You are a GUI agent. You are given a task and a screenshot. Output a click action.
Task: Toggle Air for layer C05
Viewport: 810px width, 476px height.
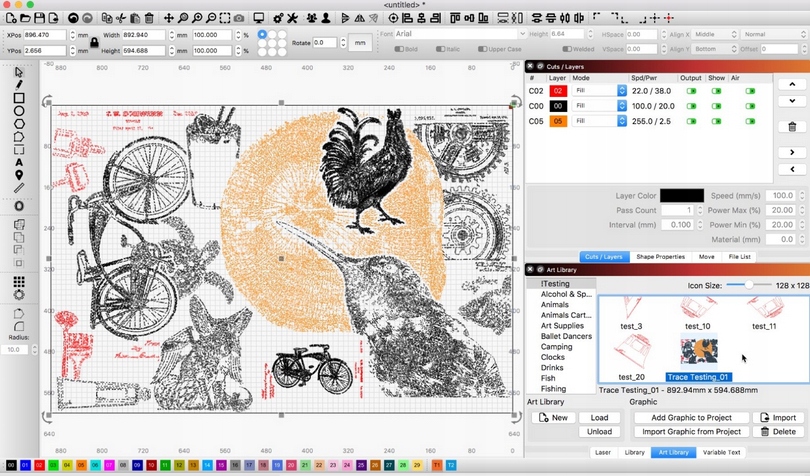[x=750, y=121]
